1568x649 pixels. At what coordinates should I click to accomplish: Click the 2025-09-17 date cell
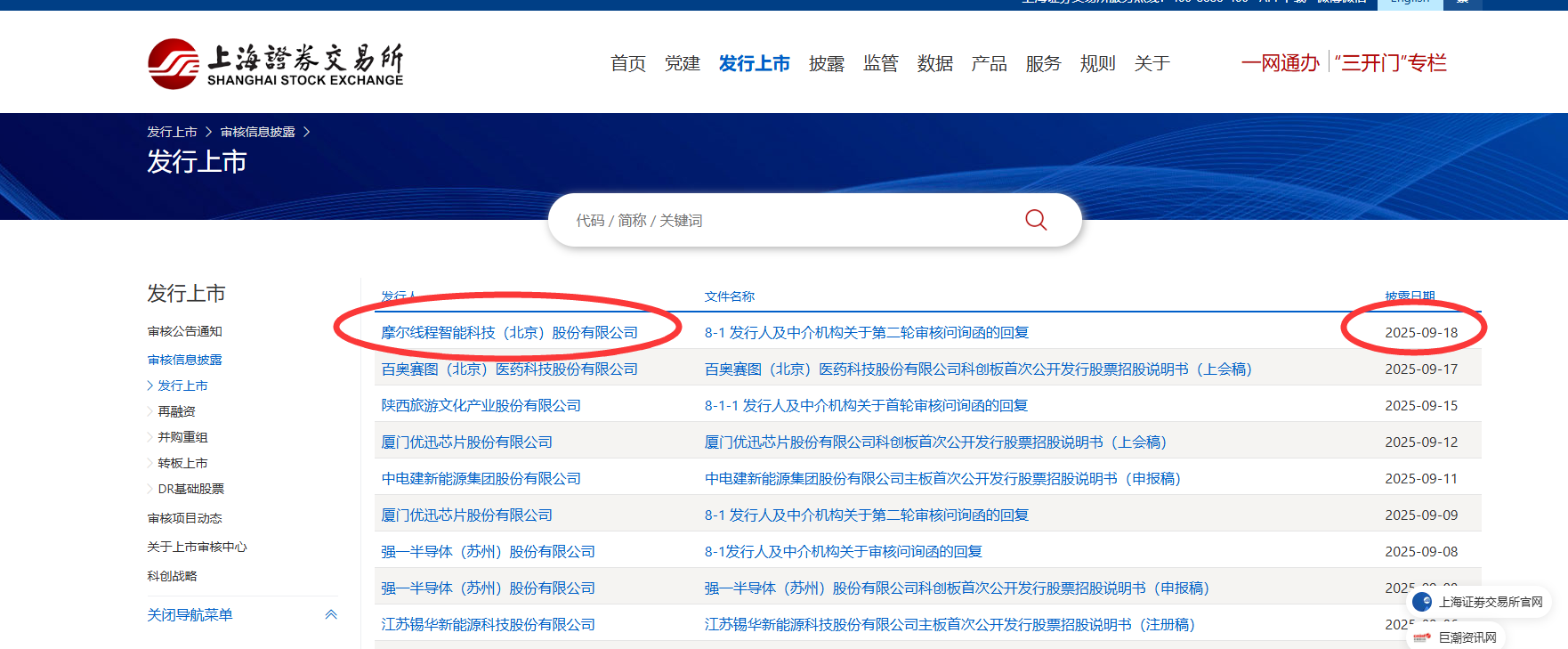point(1421,369)
